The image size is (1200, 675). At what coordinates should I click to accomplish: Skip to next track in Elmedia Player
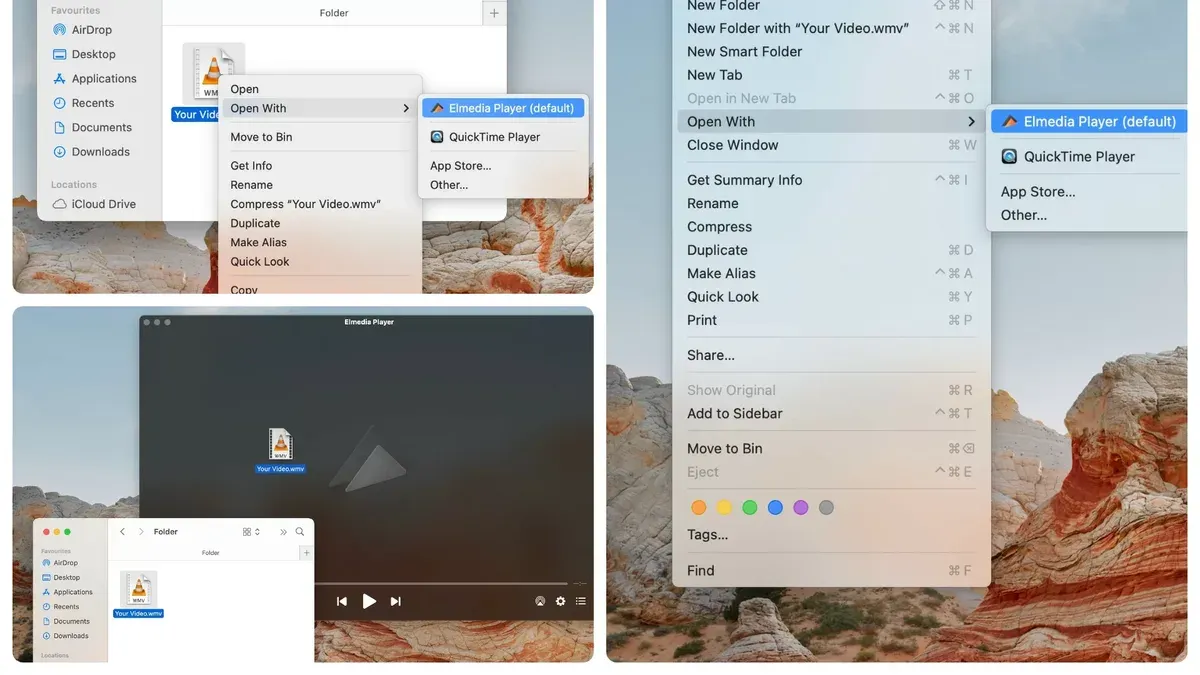pyautogui.click(x=396, y=601)
